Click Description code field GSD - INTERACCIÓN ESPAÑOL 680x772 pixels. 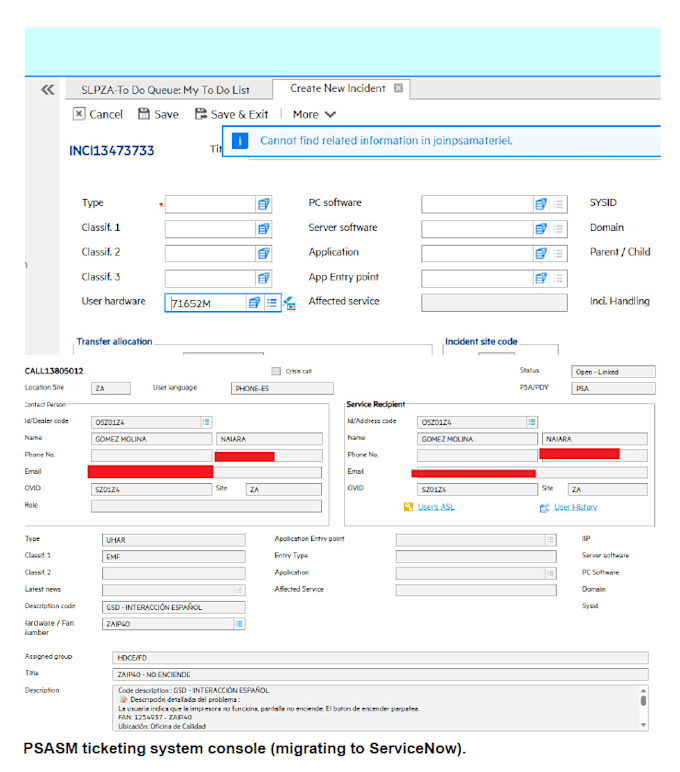(174, 607)
